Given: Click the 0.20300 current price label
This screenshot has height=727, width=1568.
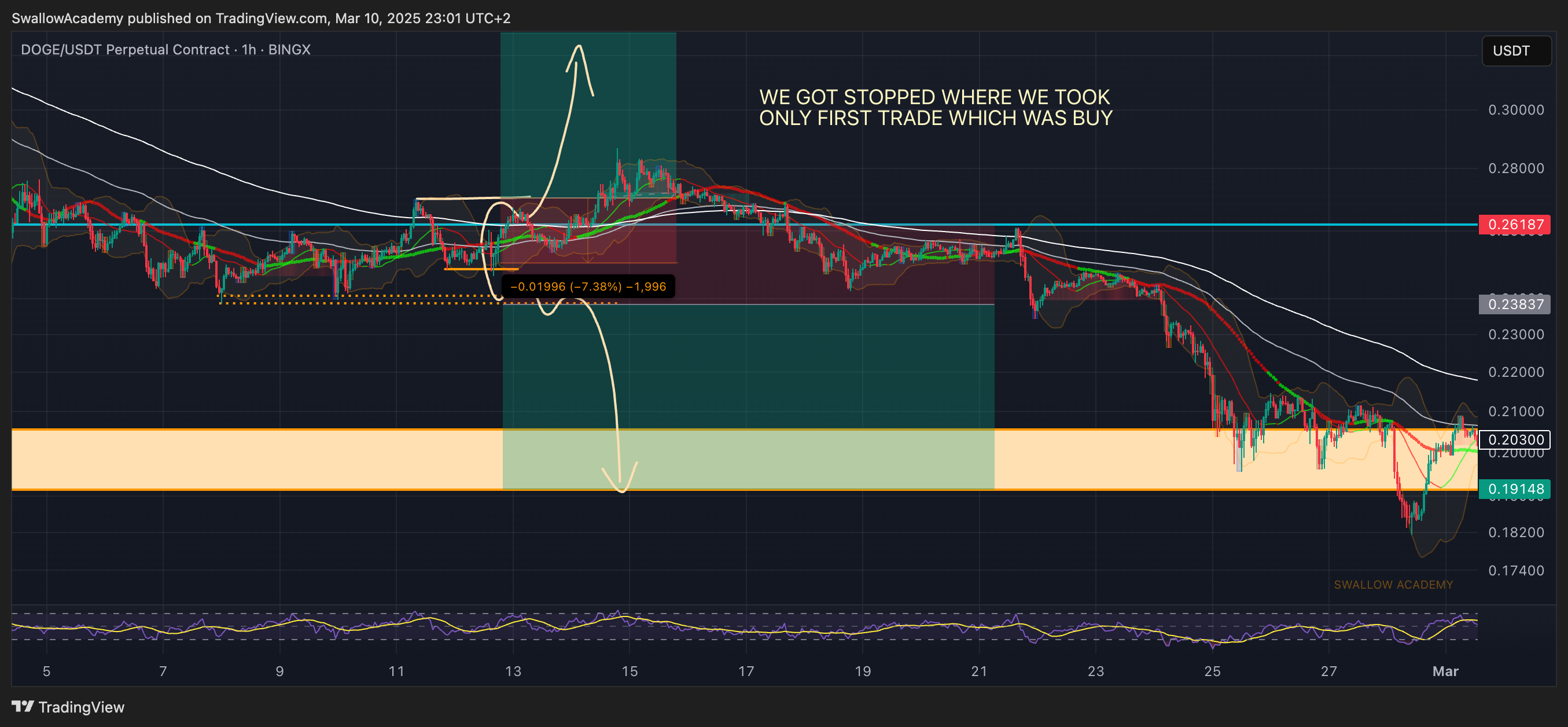Looking at the screenshot, I should 1515,439.
